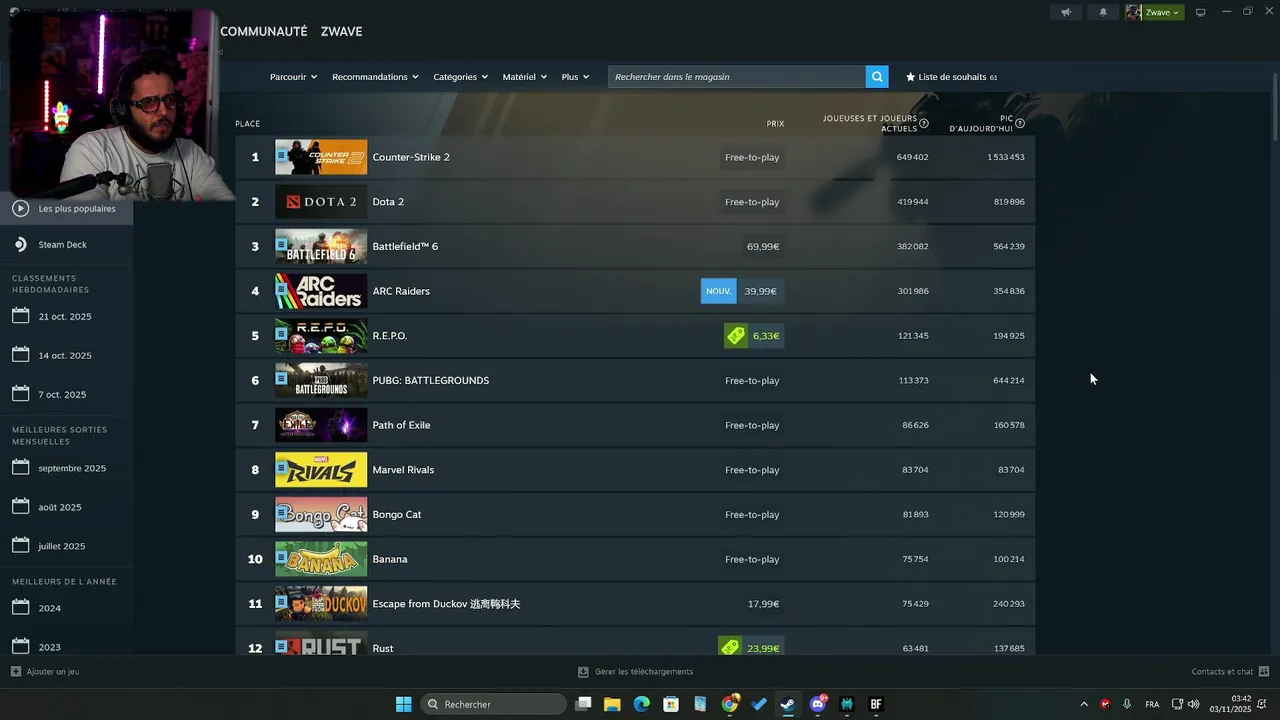Open the BF app in the taskbar

pos(876,704)
